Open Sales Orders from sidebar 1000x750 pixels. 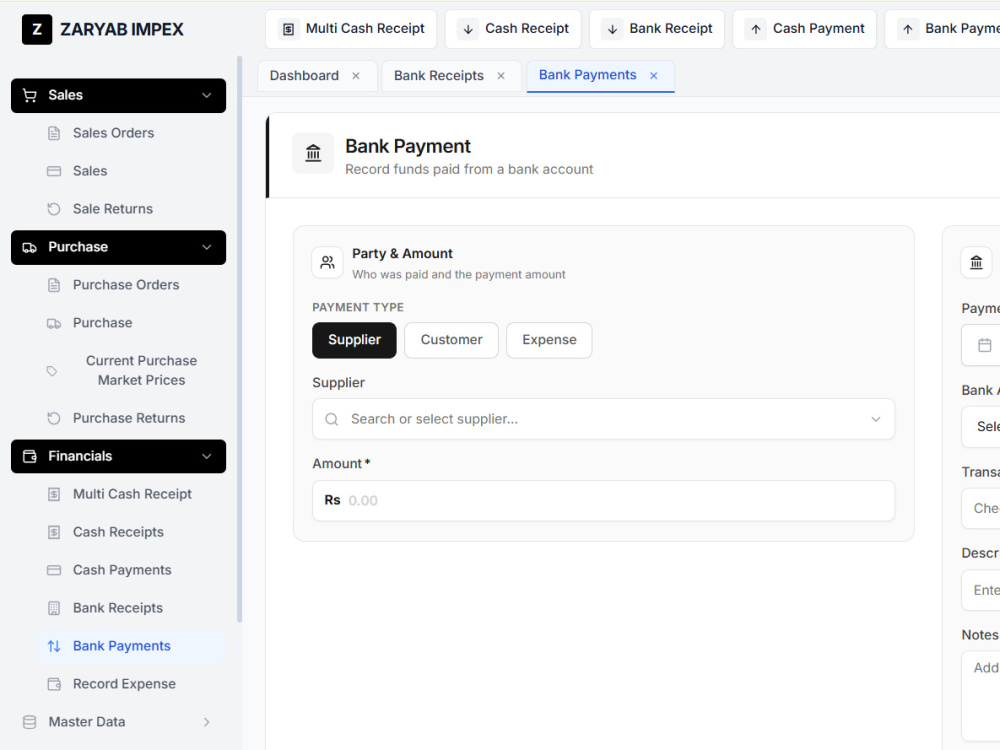tap(131, 133)
